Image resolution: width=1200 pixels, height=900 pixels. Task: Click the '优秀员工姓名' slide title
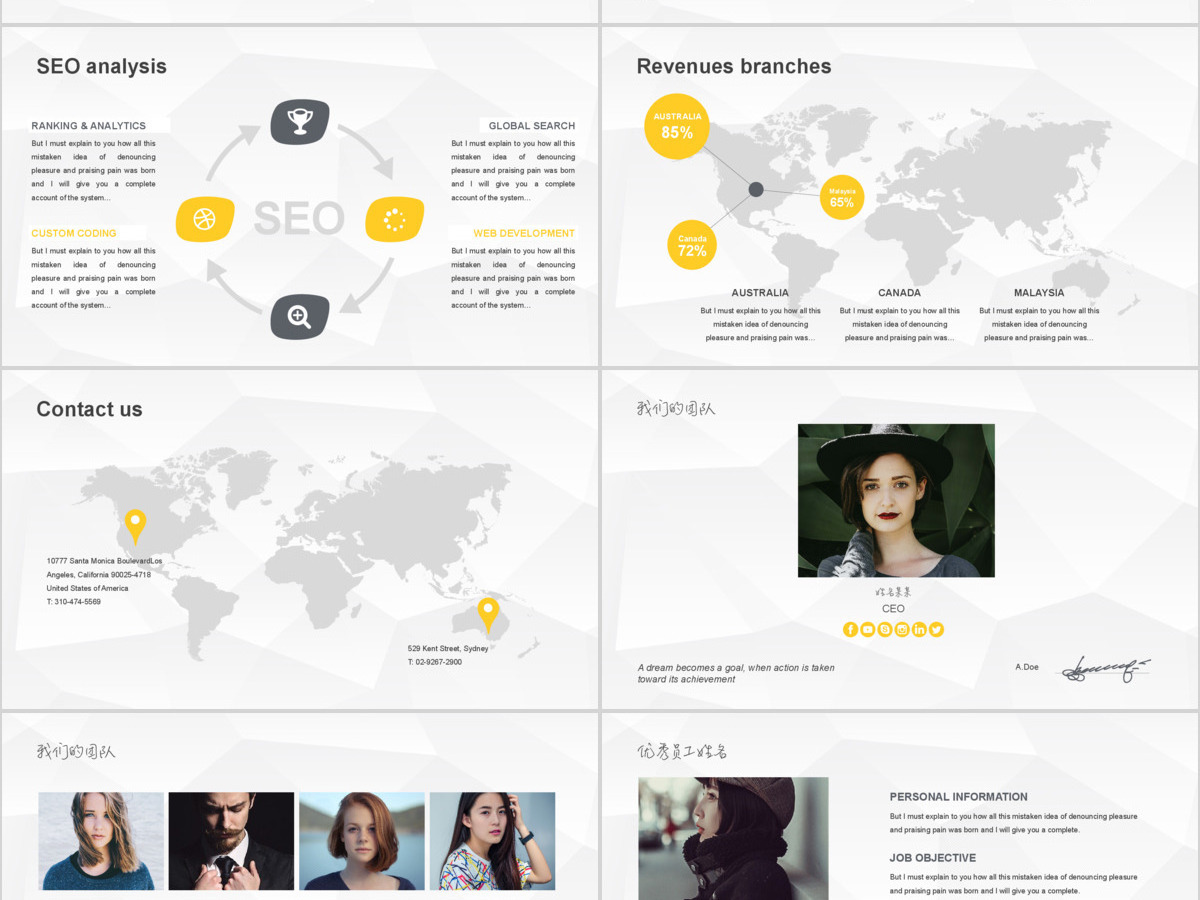click(x=682, y=751)
